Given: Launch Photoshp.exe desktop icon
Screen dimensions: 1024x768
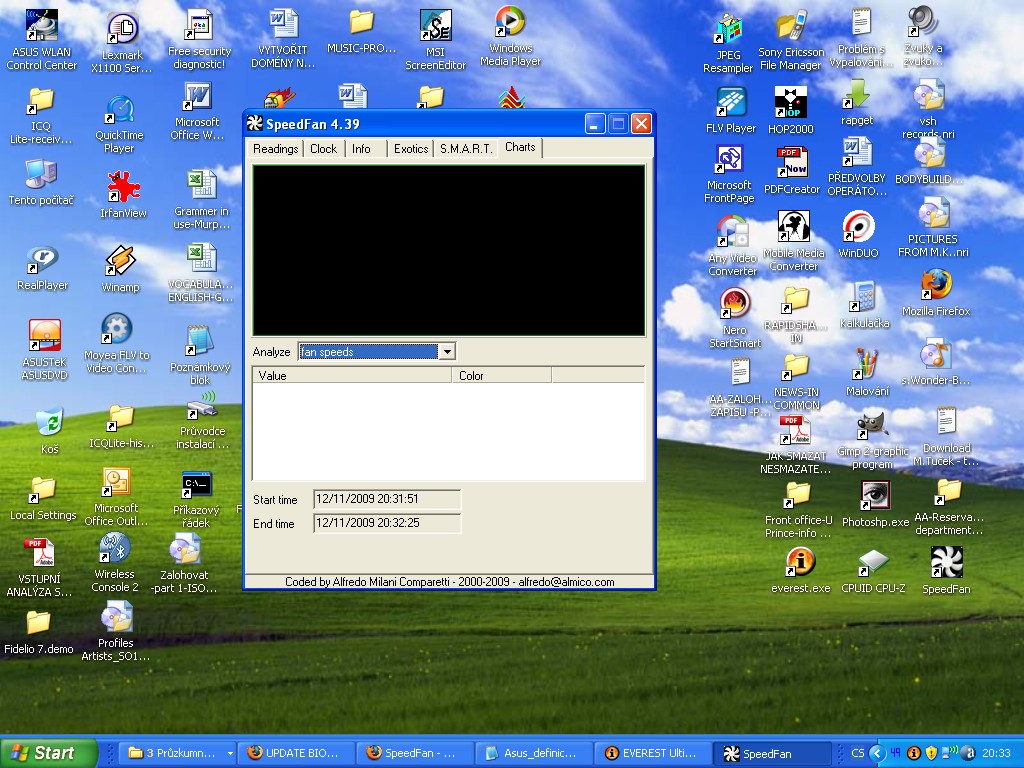Looking at the screenshot, I should tap(875, 504).
